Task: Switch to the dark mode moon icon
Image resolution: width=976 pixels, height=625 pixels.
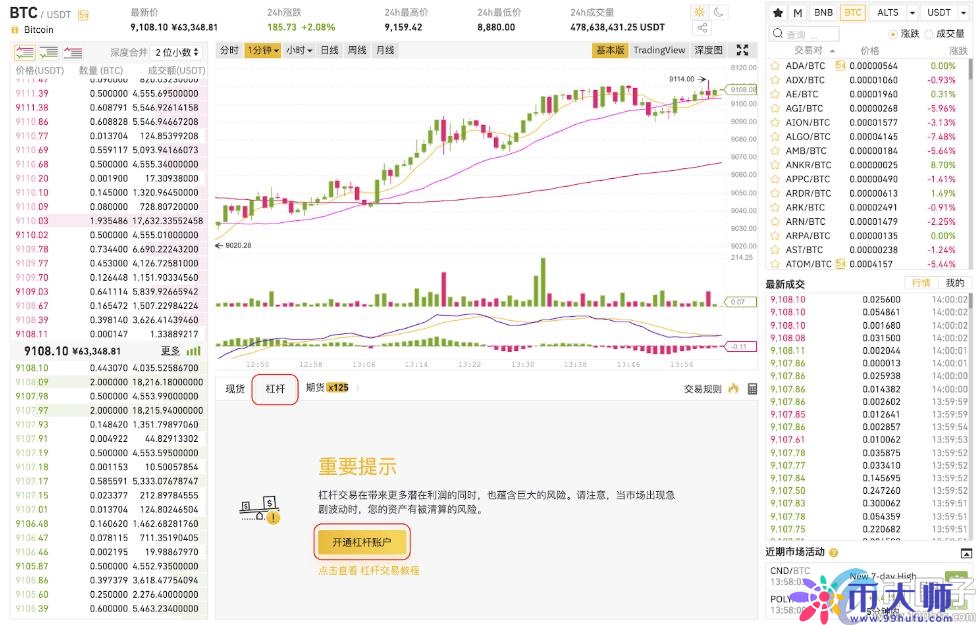Action: 718,12
